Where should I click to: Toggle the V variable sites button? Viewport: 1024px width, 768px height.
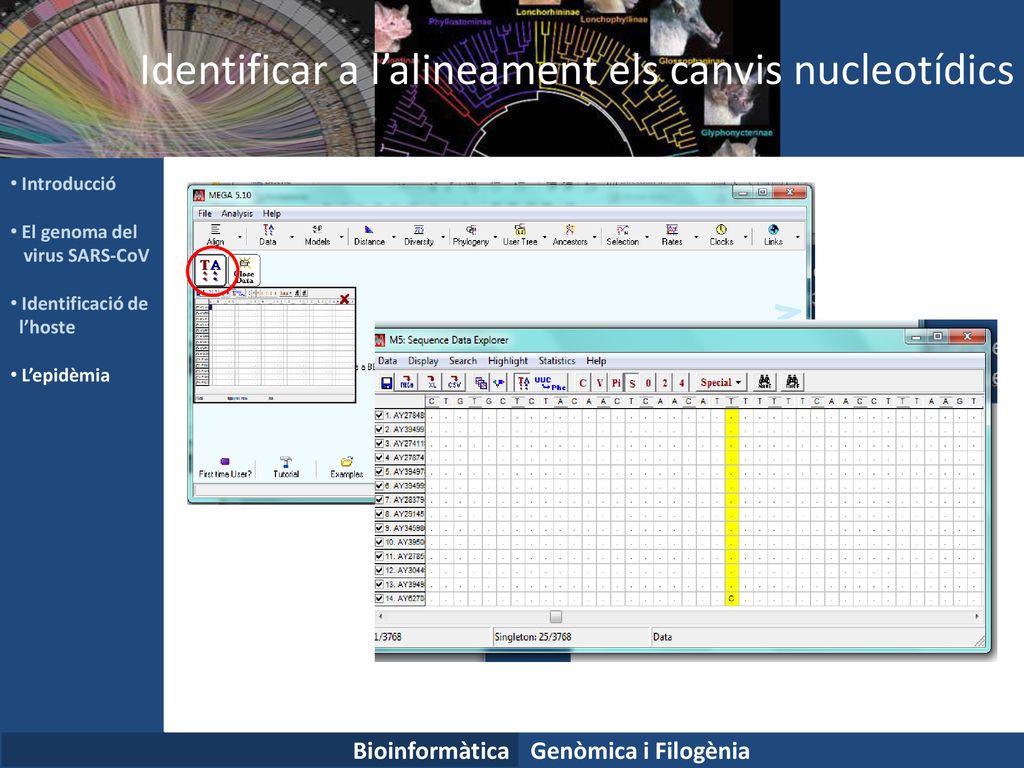click(600, 383)
